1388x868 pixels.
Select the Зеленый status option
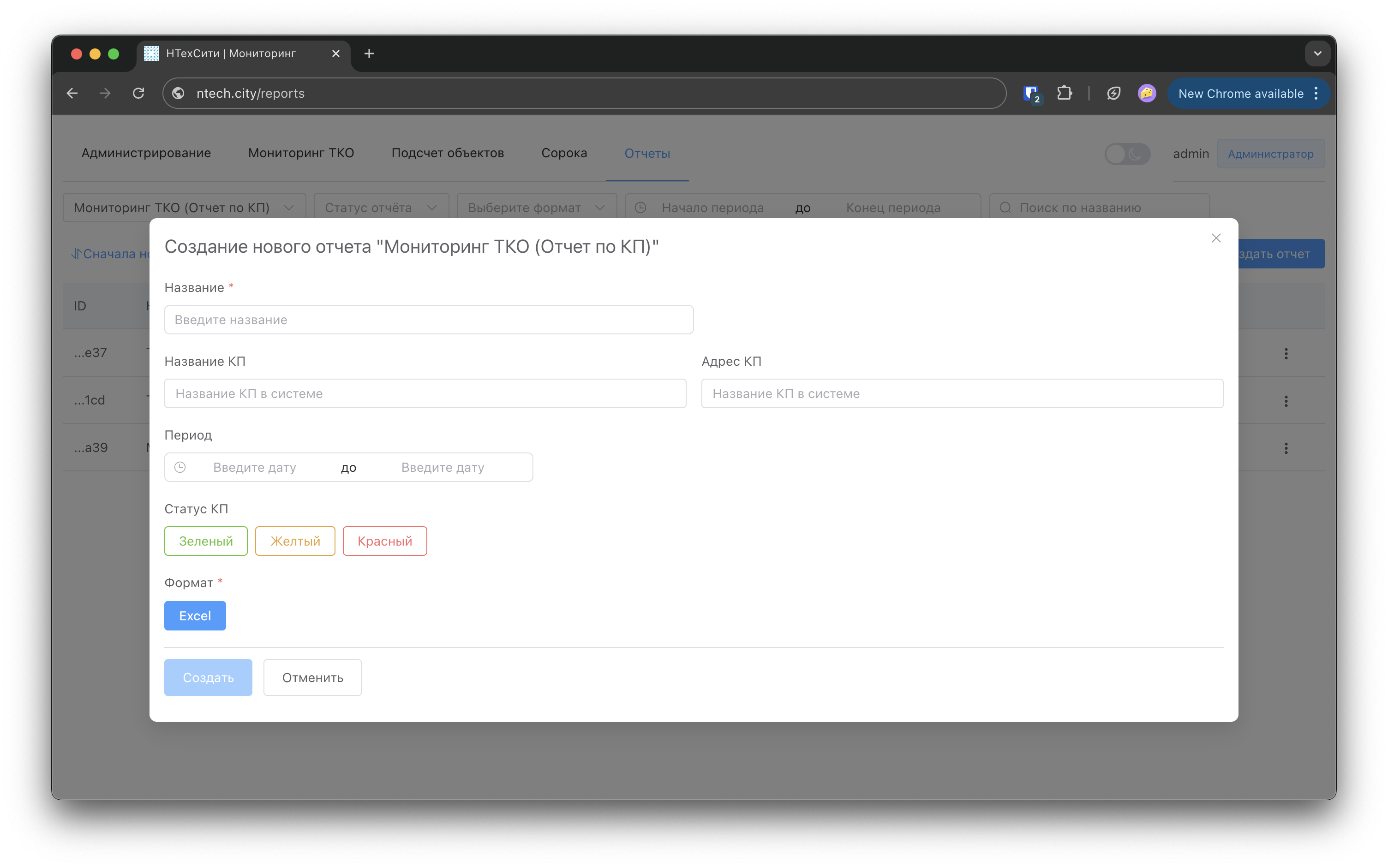point(206,541)
